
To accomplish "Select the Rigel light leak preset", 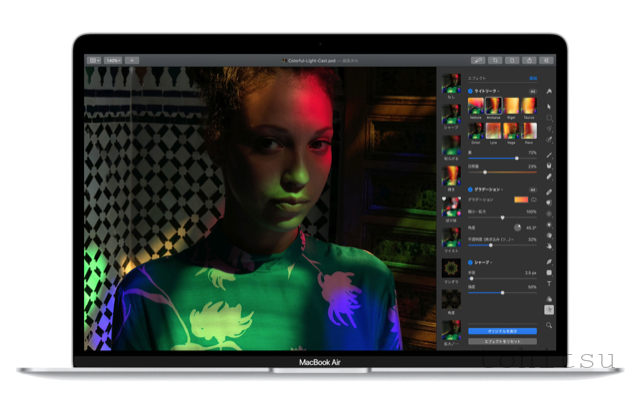I will 511,106.
